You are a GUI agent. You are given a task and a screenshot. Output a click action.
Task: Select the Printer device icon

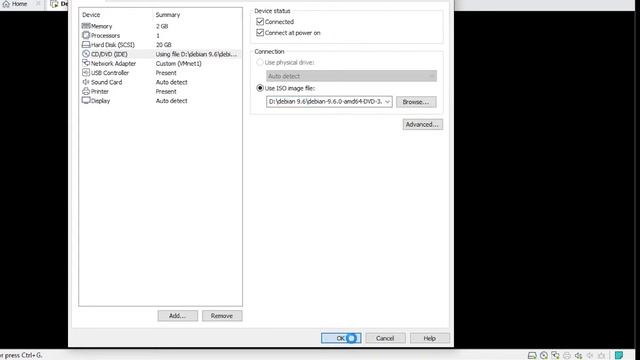point(86,91)
